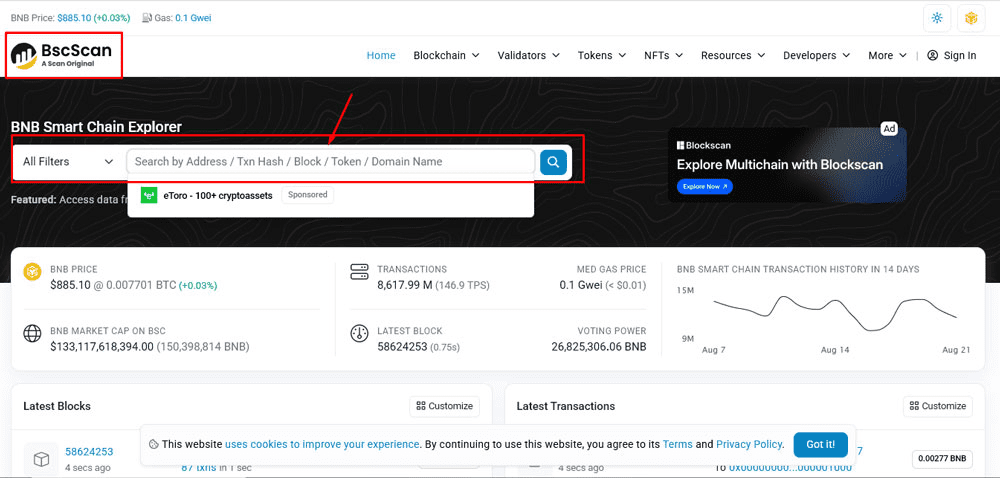
Task: Click the Sign In link
Action: (952, 56)
